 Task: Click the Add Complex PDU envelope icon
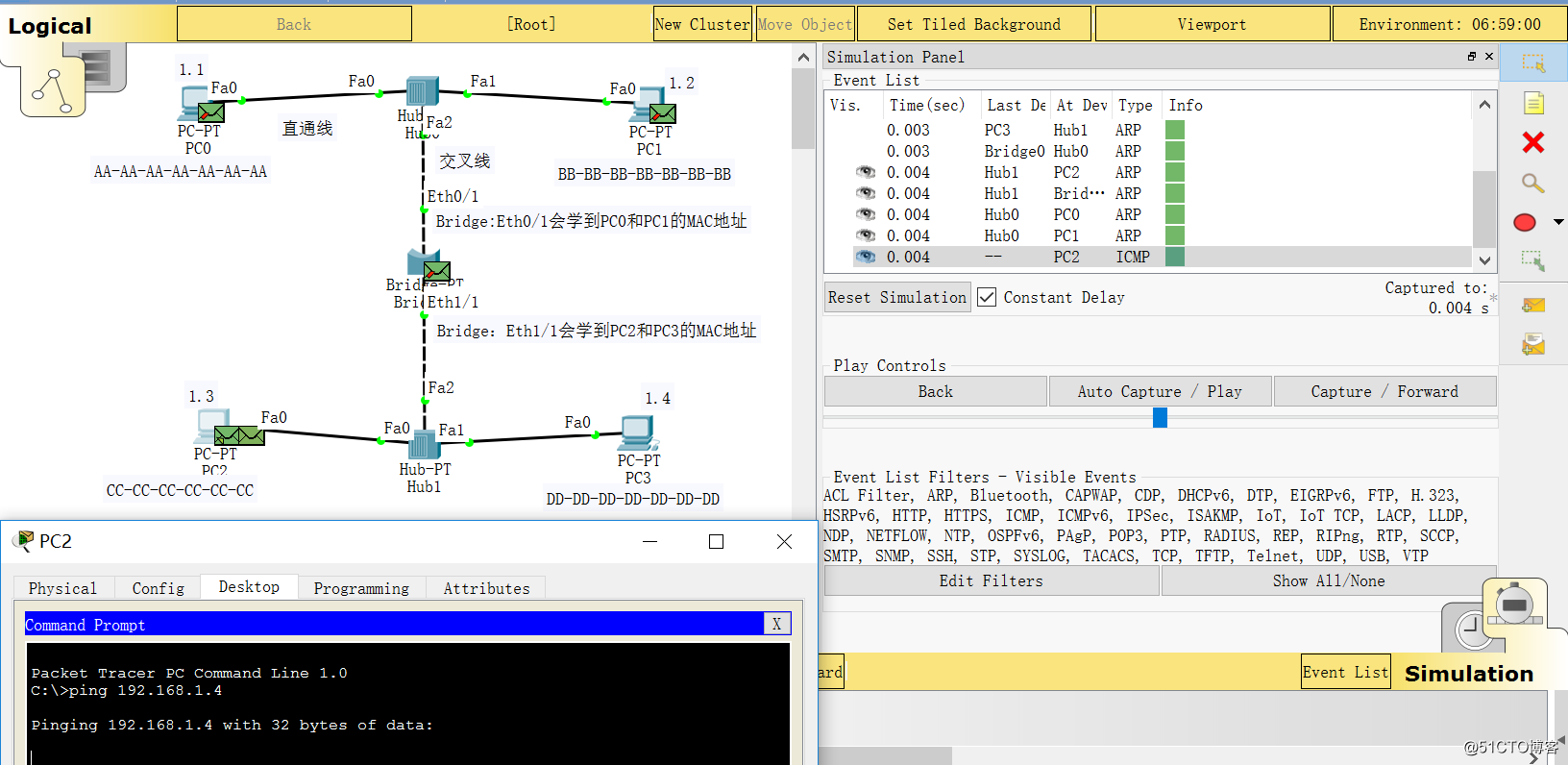pos(1533,344)
